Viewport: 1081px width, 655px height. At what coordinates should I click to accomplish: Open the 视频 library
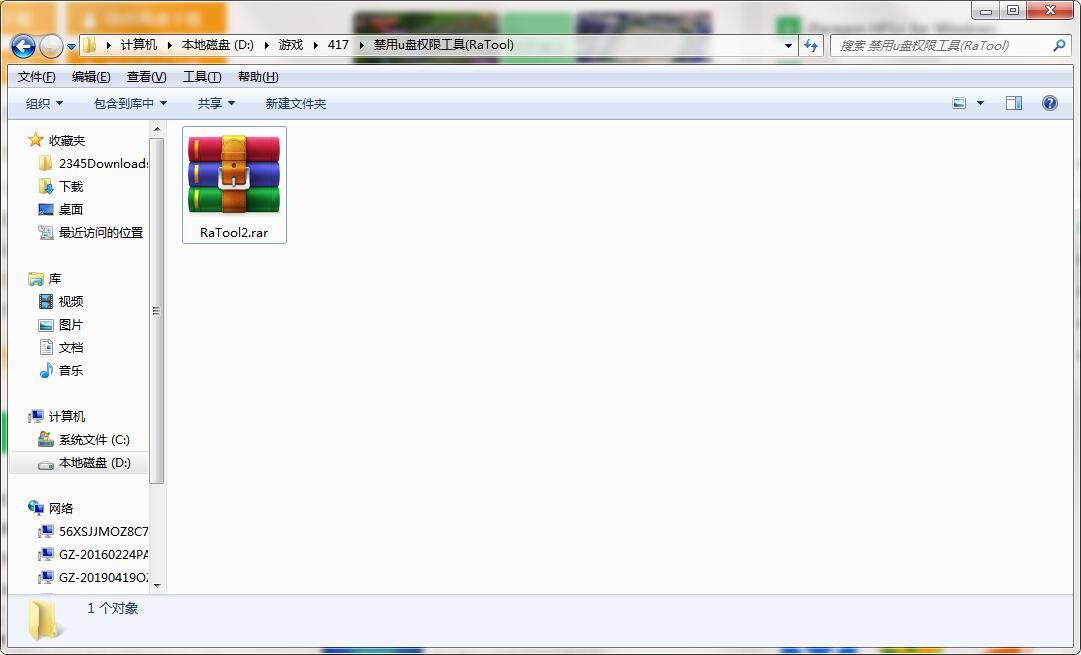[61, 301]
